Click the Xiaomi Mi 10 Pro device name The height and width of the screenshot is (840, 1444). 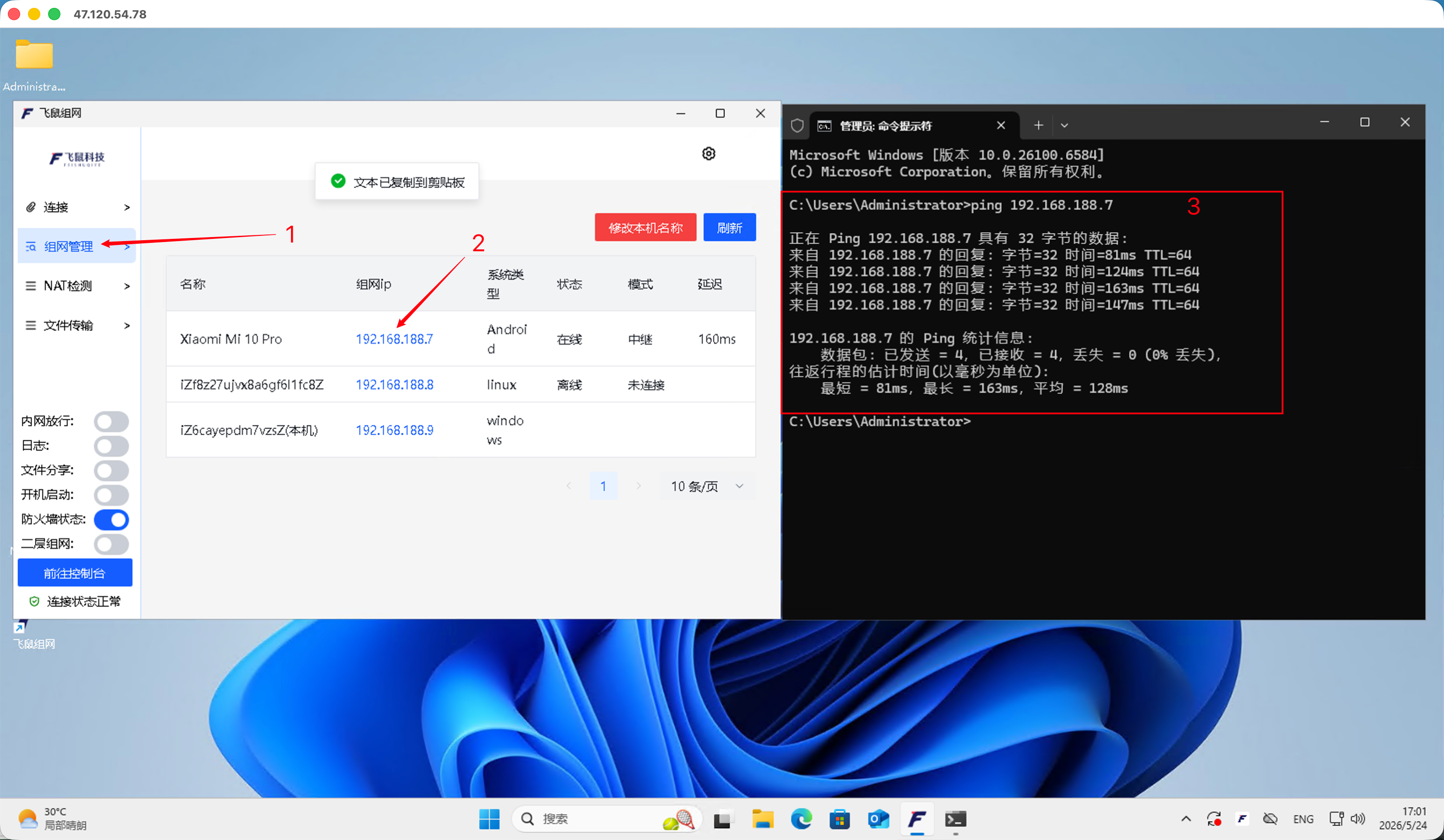pos(231,339)
